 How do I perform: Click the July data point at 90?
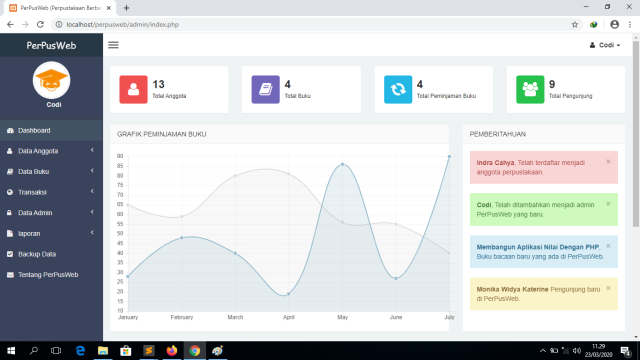point(449,157)
